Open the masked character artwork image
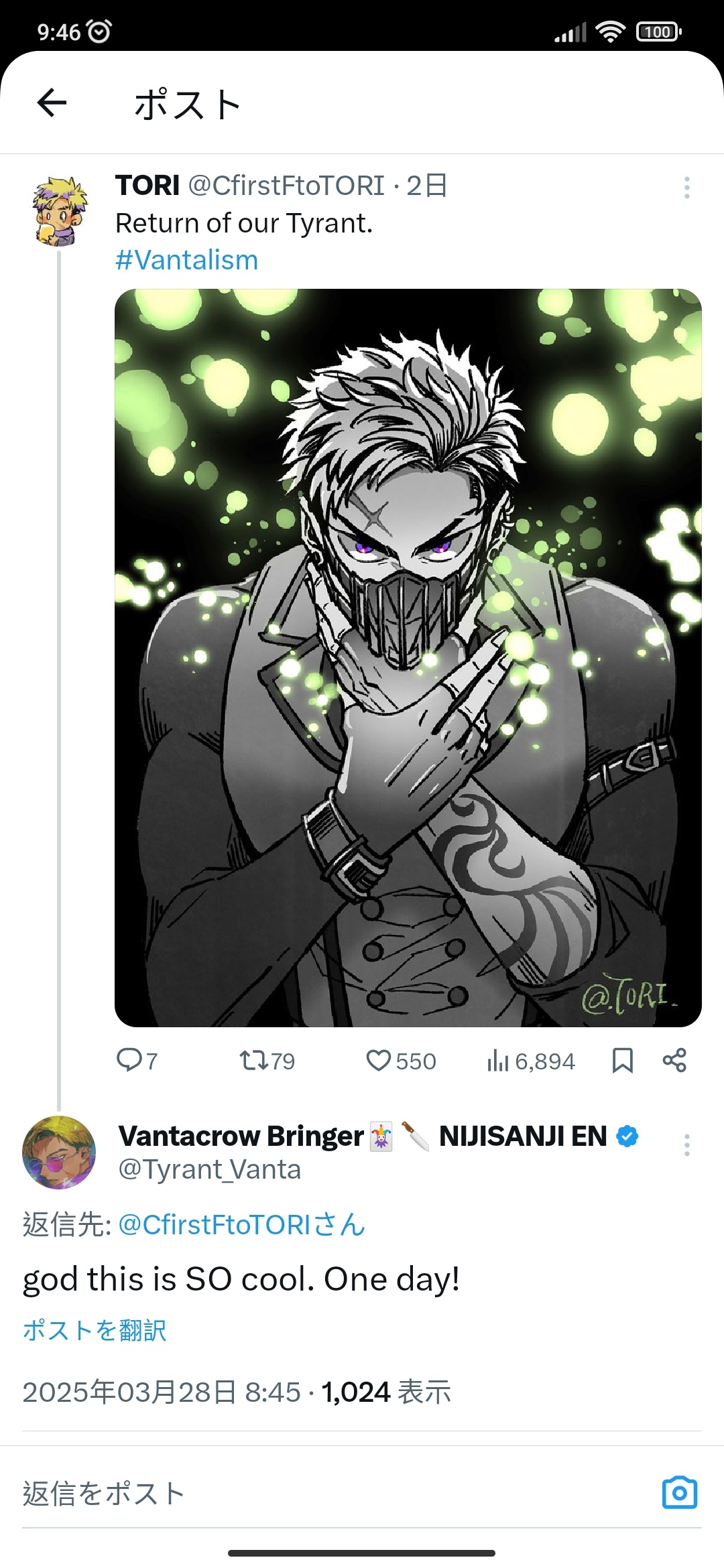This screenshot has width=724, height=1568. click(408, 658)
